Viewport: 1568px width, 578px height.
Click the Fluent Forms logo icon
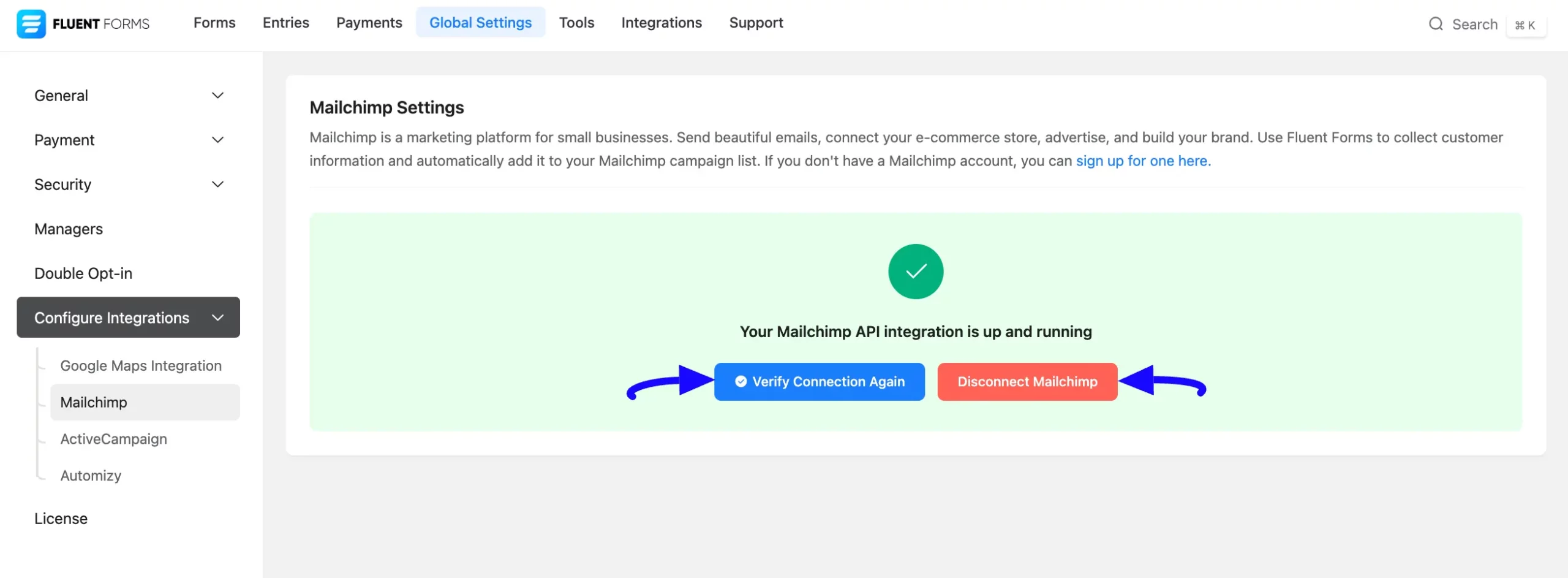tap(31, 24)
